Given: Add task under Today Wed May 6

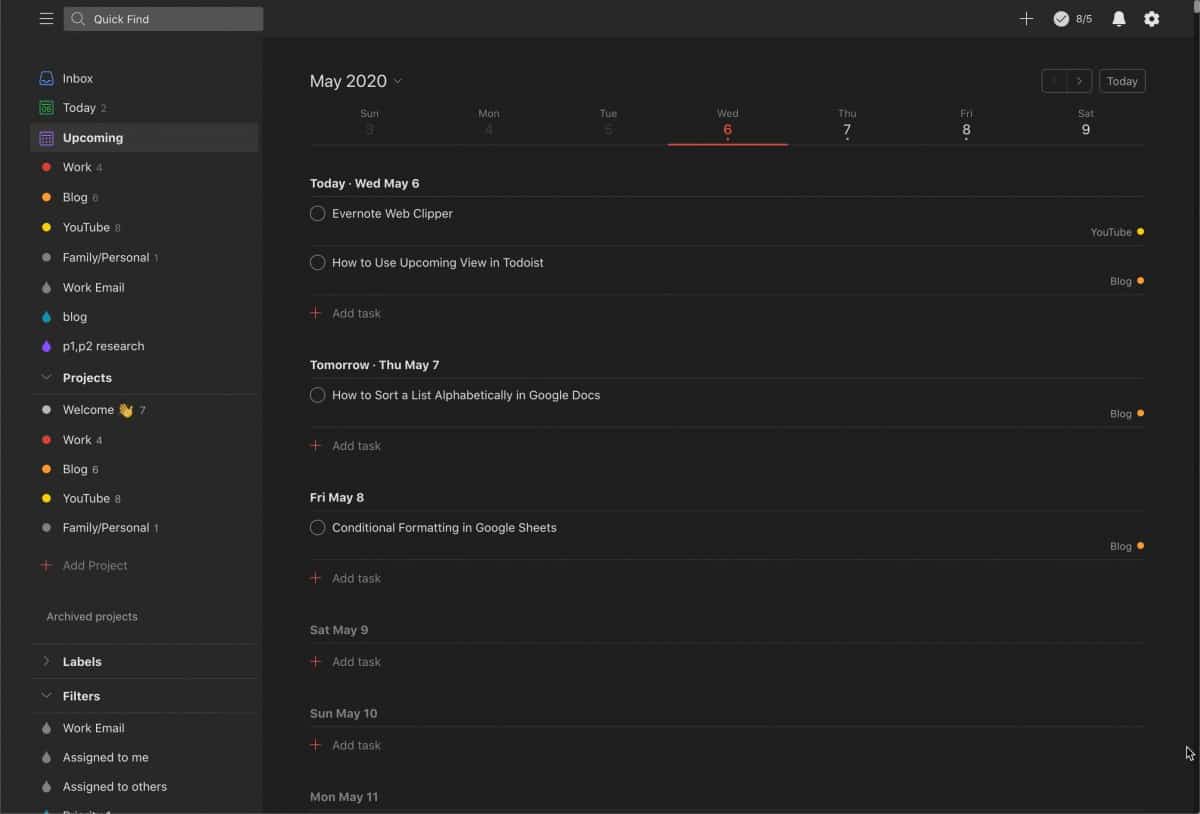Looking at the screenshot, I should tap(346, 313).
